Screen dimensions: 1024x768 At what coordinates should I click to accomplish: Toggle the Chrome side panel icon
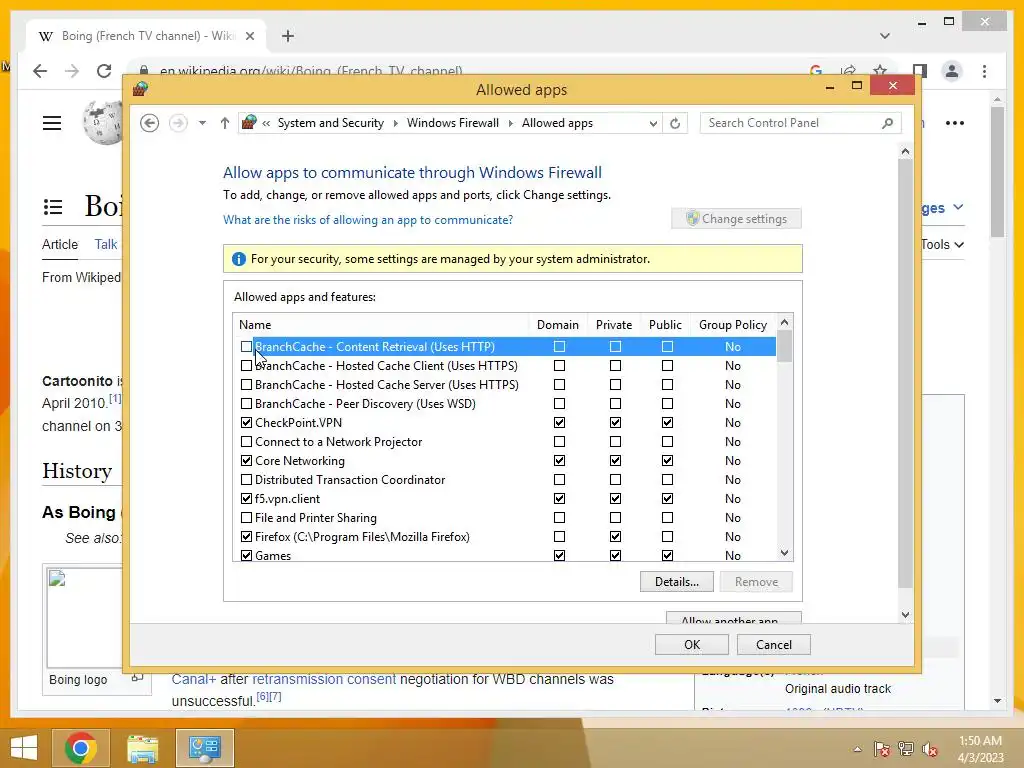click(920, 71)
